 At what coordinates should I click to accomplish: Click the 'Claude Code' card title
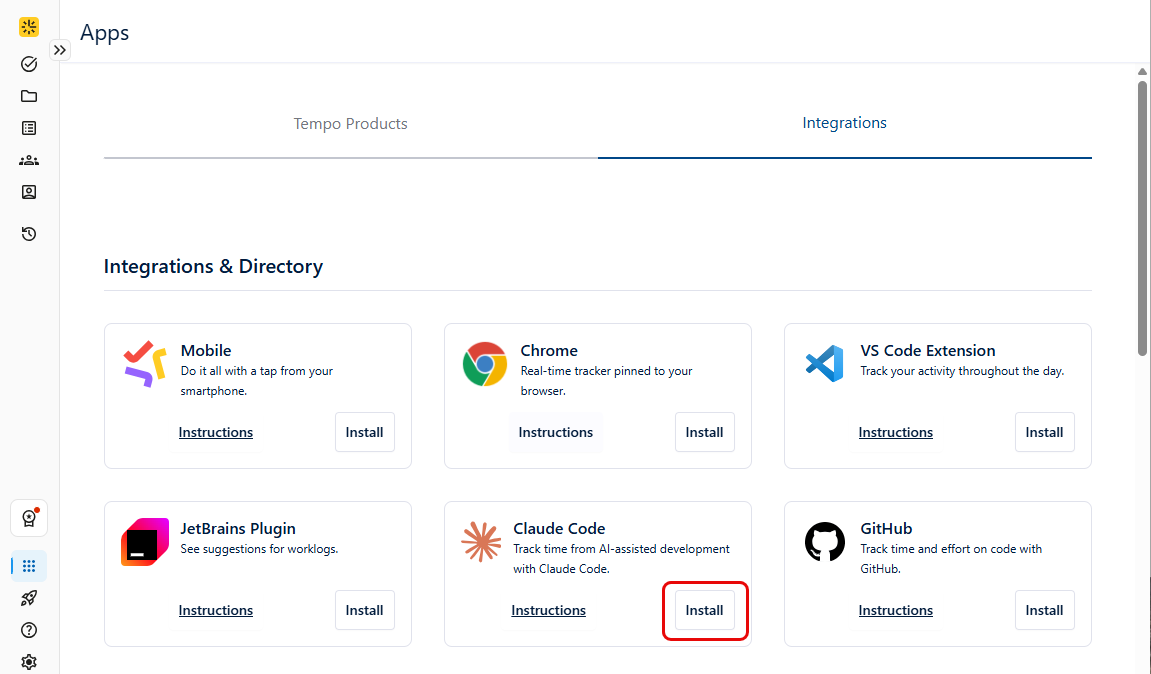[559, 529]
